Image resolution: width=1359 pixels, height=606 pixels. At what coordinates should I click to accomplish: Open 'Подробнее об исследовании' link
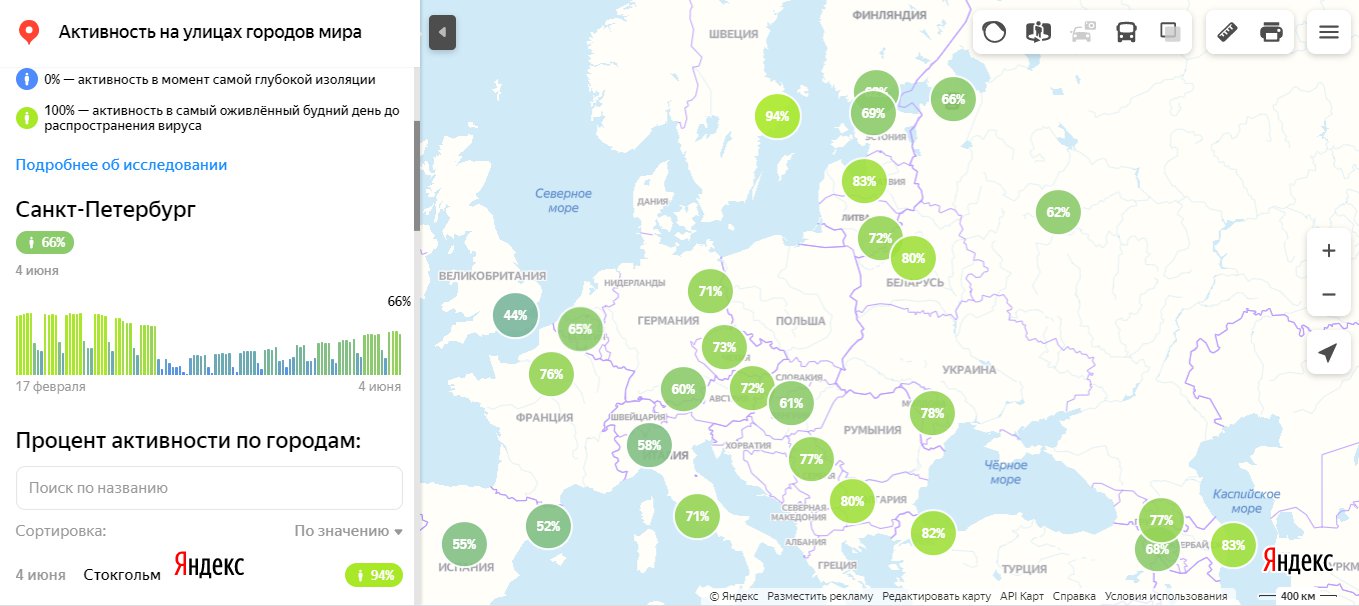click(x=121, y=165)
